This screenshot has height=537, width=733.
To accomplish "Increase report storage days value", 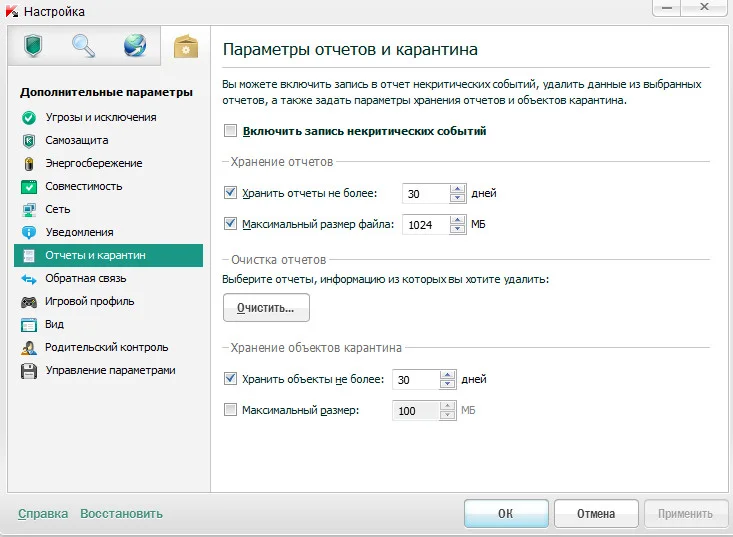I will (457, 189).
